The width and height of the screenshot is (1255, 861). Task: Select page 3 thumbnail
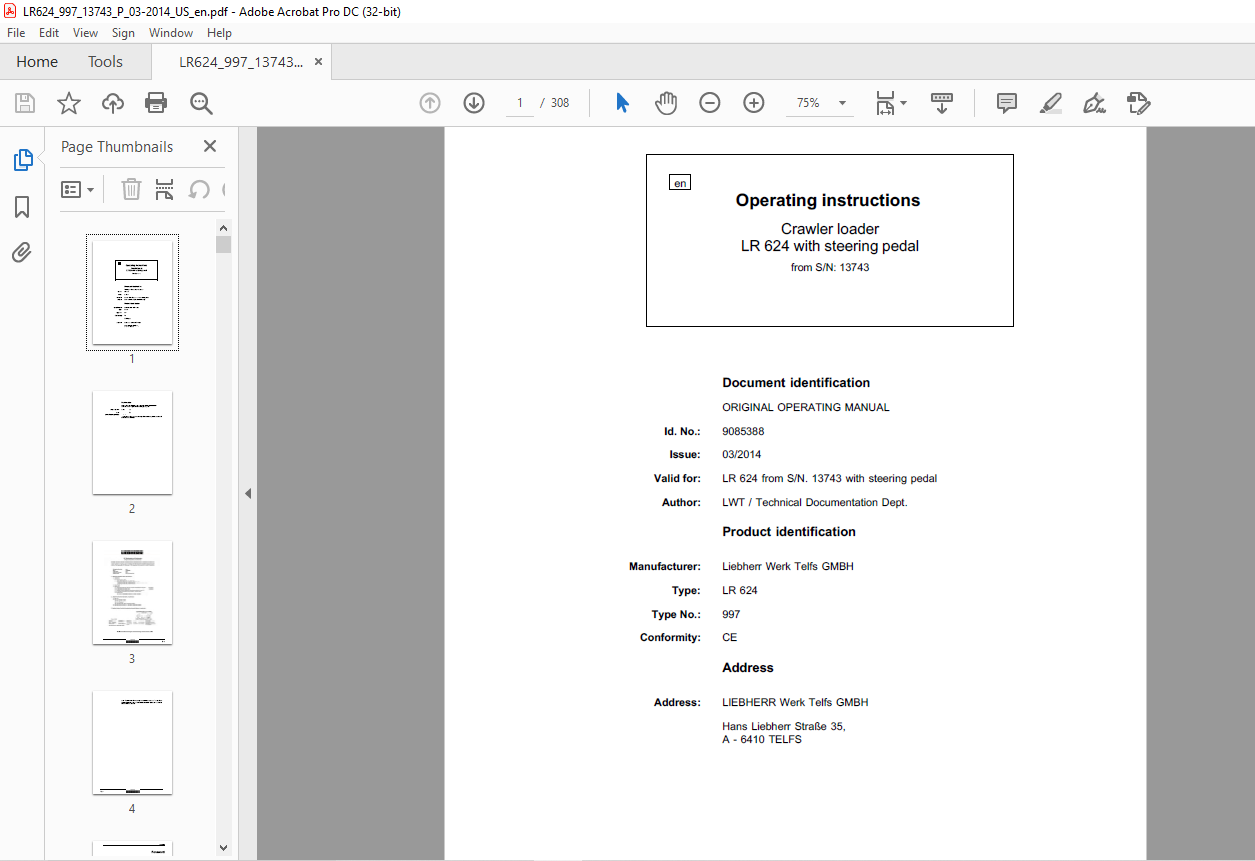[x=132, y=592]
